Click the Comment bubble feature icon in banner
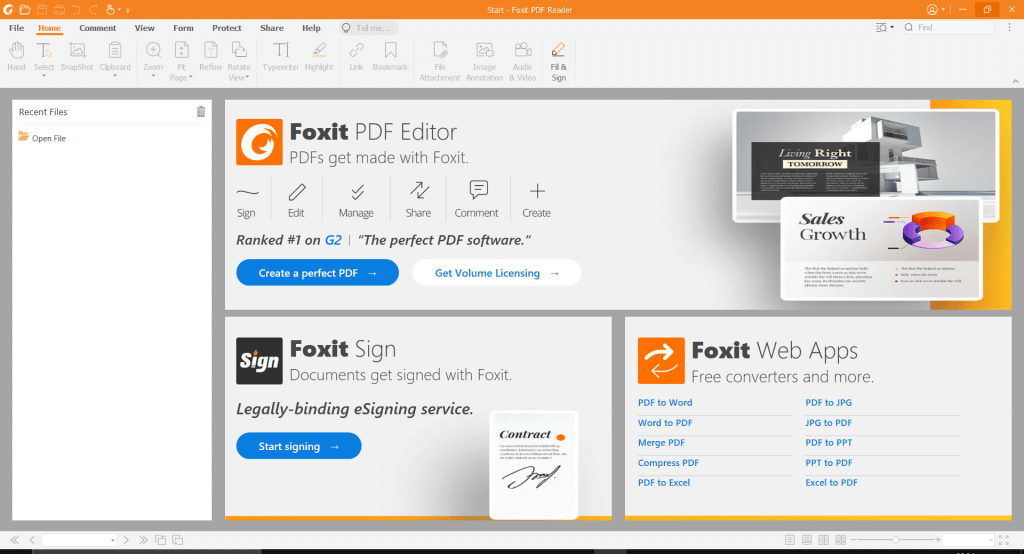 click(478, 190)
